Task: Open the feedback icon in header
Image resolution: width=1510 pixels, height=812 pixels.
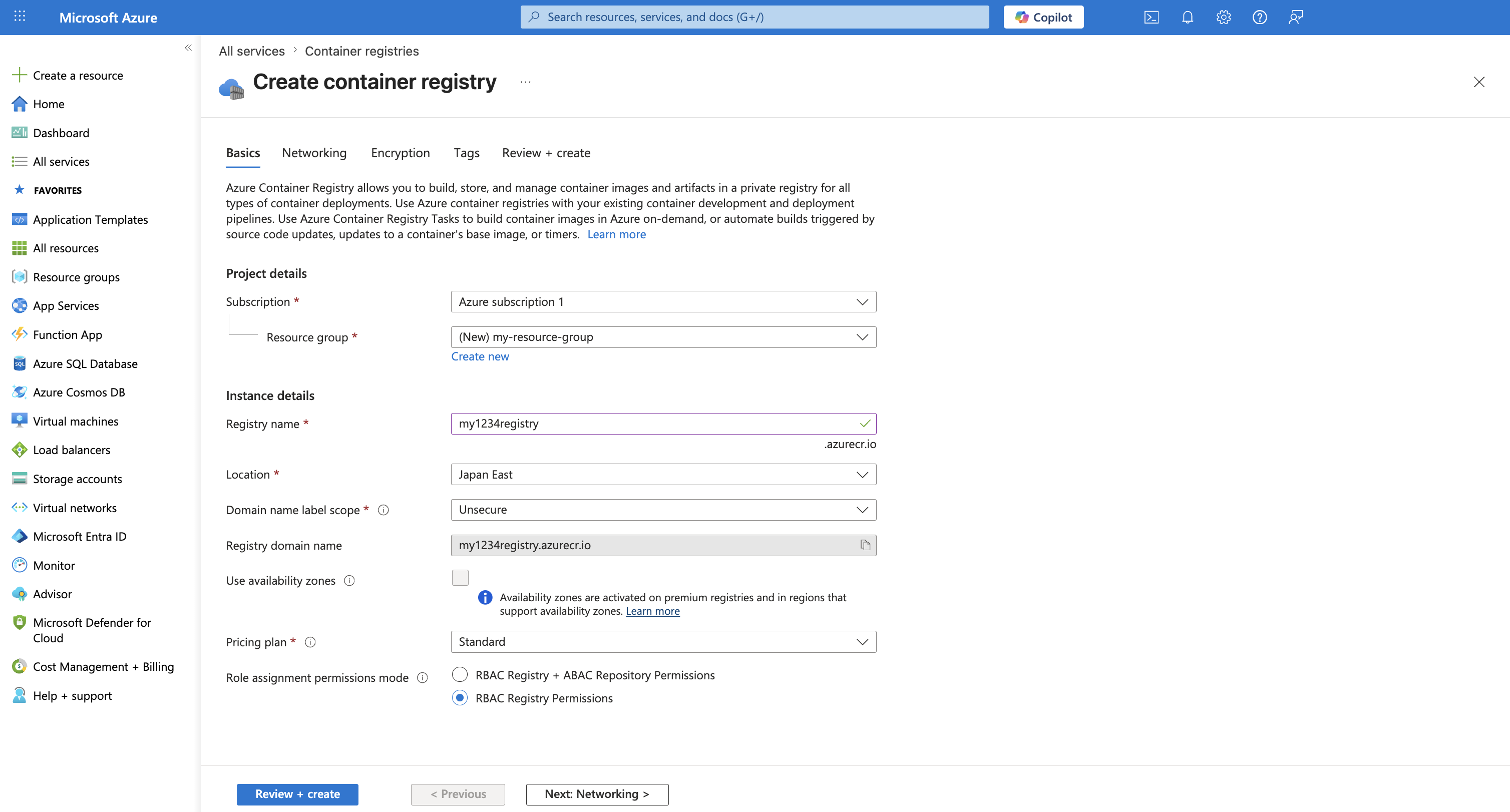Action: pos(1295,17)
